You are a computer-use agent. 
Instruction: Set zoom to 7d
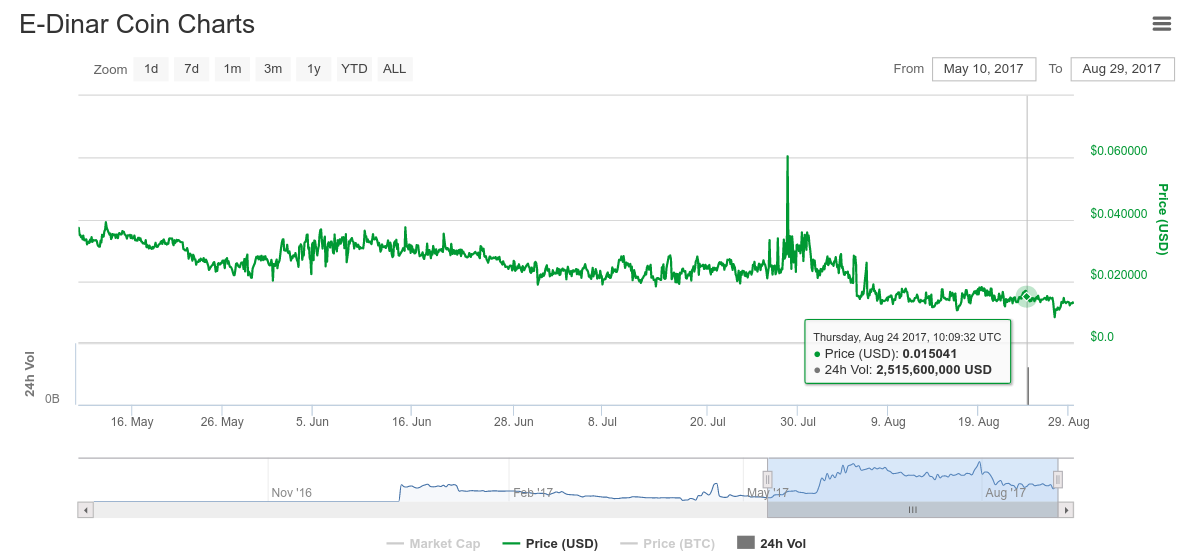tap(192, 69)
